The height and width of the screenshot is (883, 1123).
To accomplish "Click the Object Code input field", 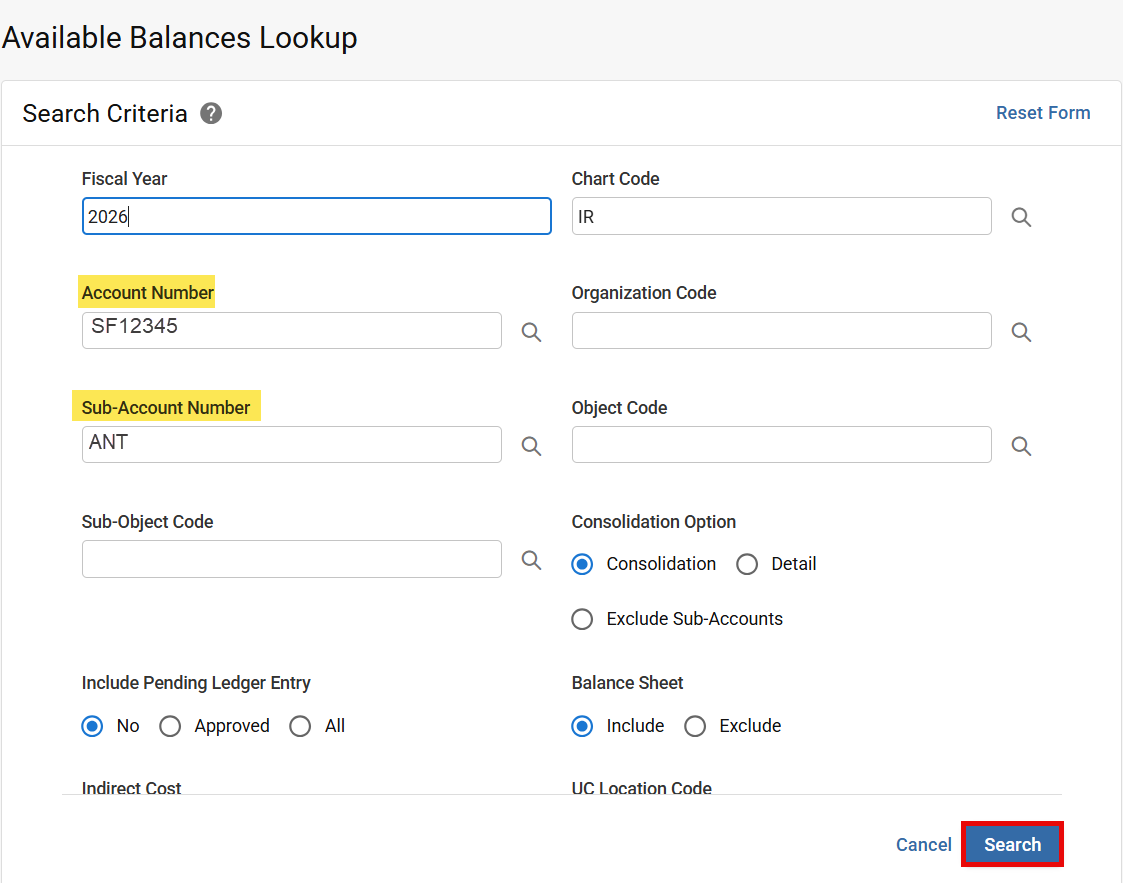I will (781, 444).
